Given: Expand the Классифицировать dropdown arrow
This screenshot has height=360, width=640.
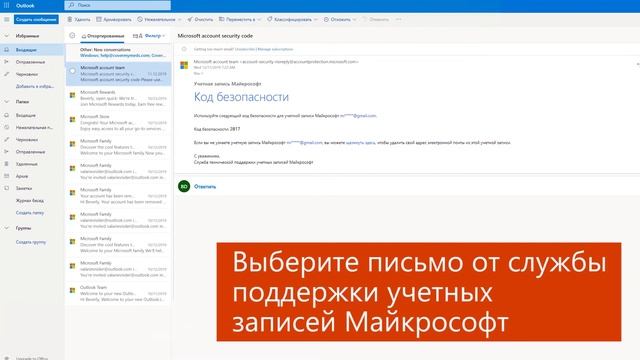Looking at the screenshot, I should click(x=316, y=19).
